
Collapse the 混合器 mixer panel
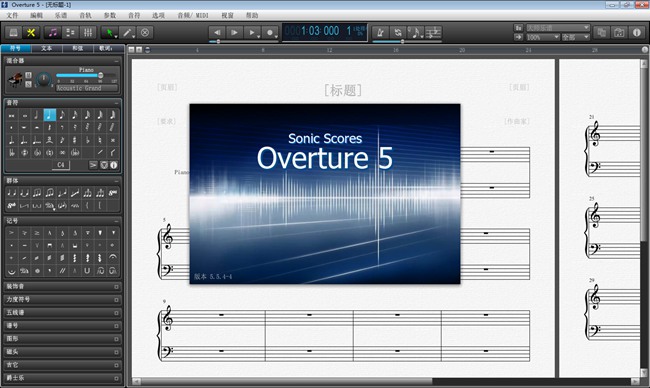(x=116, y=61)
